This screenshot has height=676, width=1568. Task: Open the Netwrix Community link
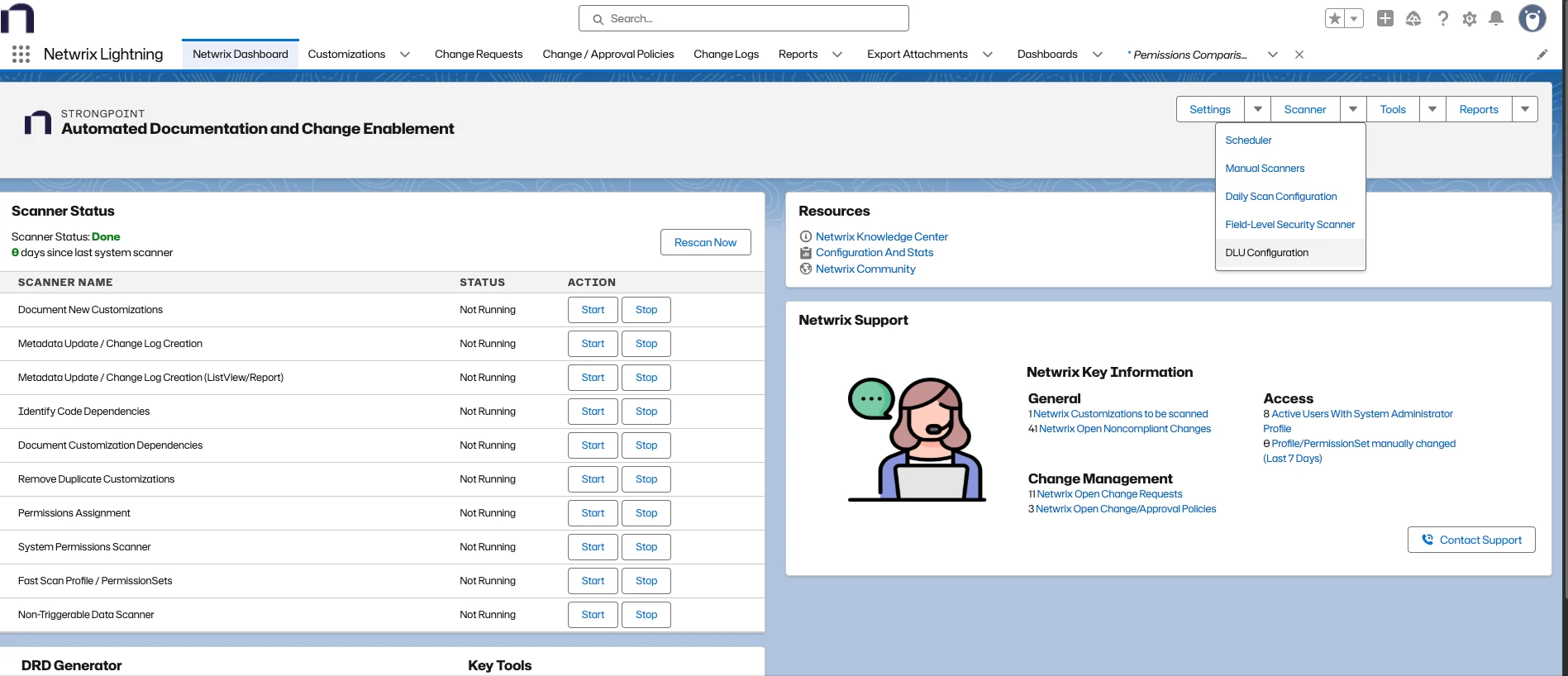click(865, 269)
